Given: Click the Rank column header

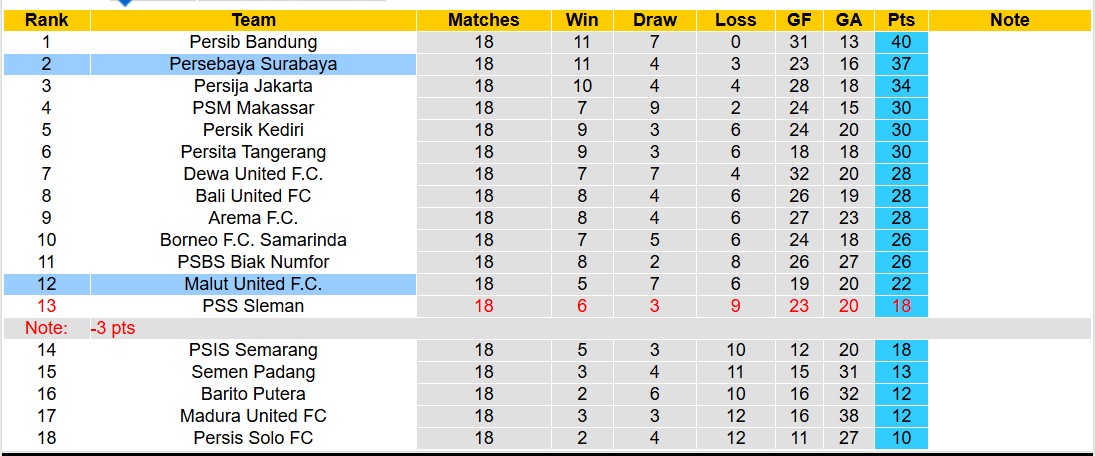Looking at the screenshot, I should (x=46, y=20).
